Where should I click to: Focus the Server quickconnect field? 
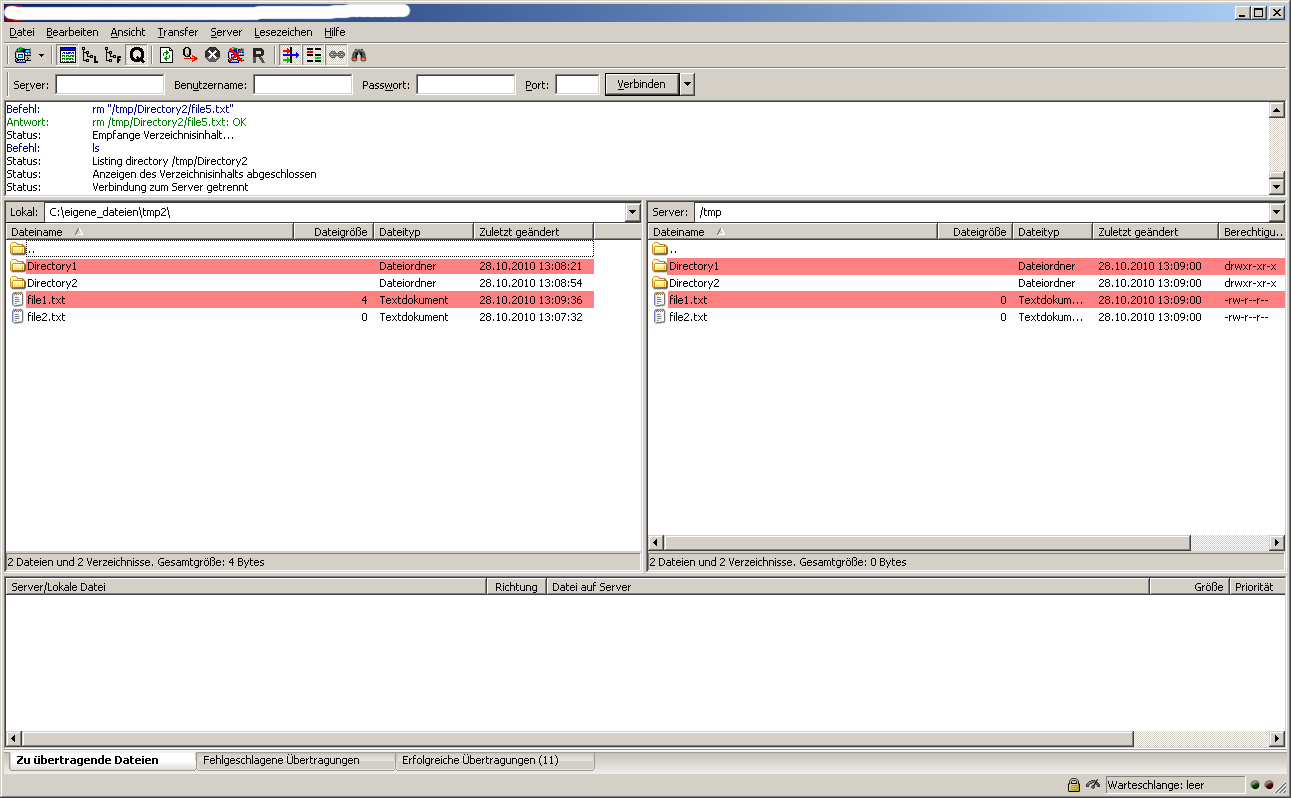(110, 85)
